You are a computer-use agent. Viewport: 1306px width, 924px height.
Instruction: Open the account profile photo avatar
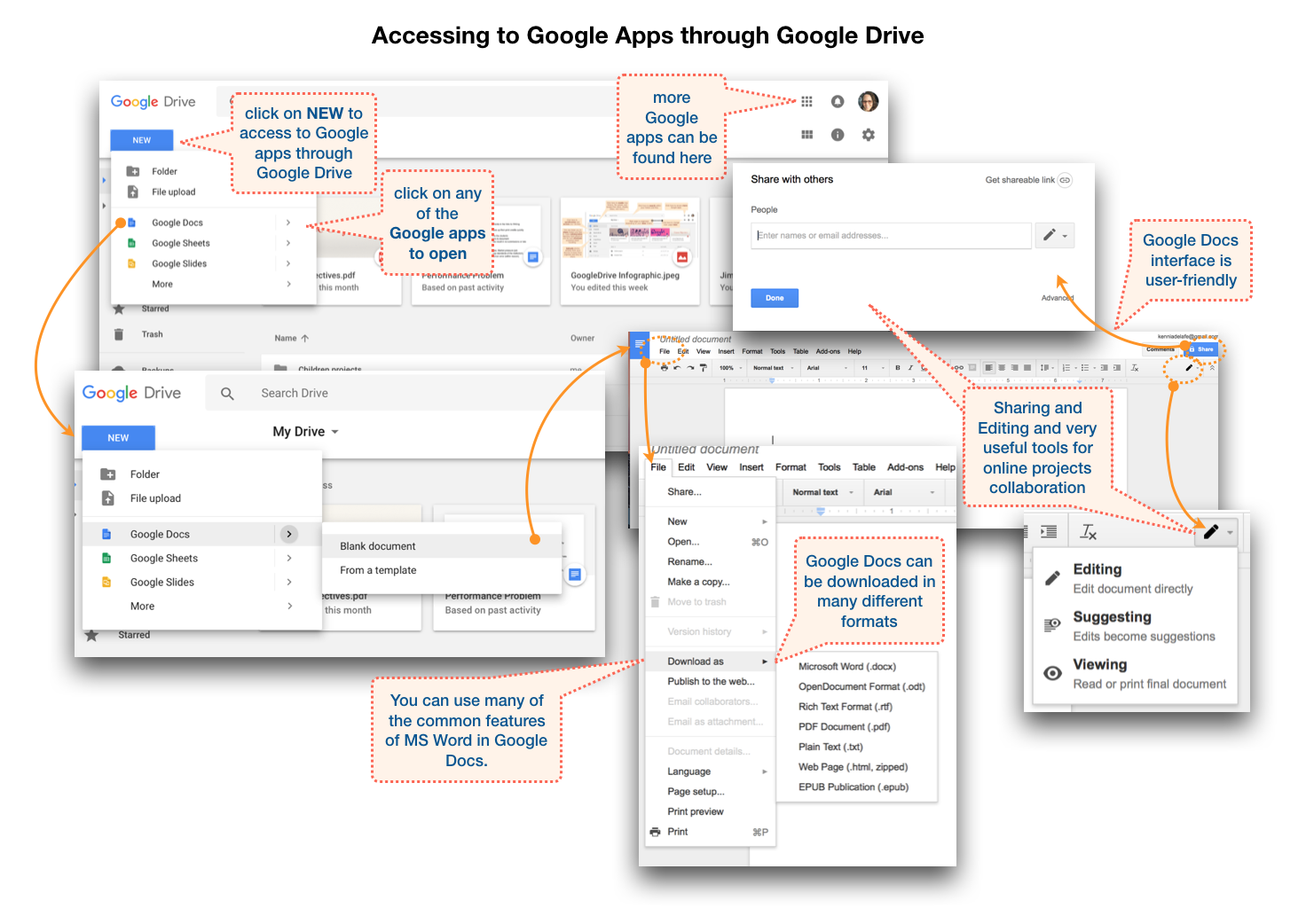pos(869,101)
